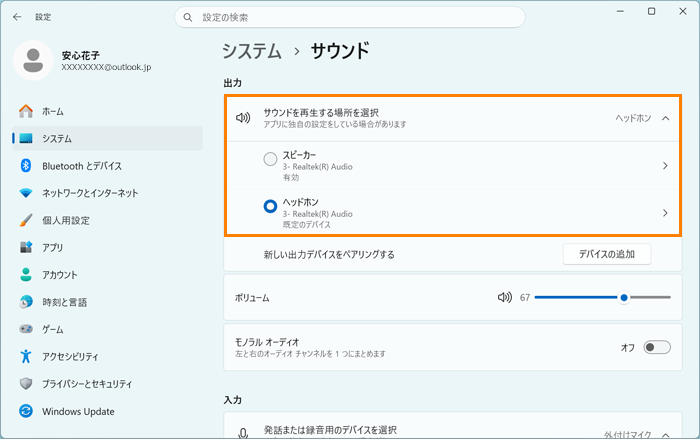This screenshot has width=700, height=439.
Task: Click the Accounts person icon
Action: pos(26,275)
